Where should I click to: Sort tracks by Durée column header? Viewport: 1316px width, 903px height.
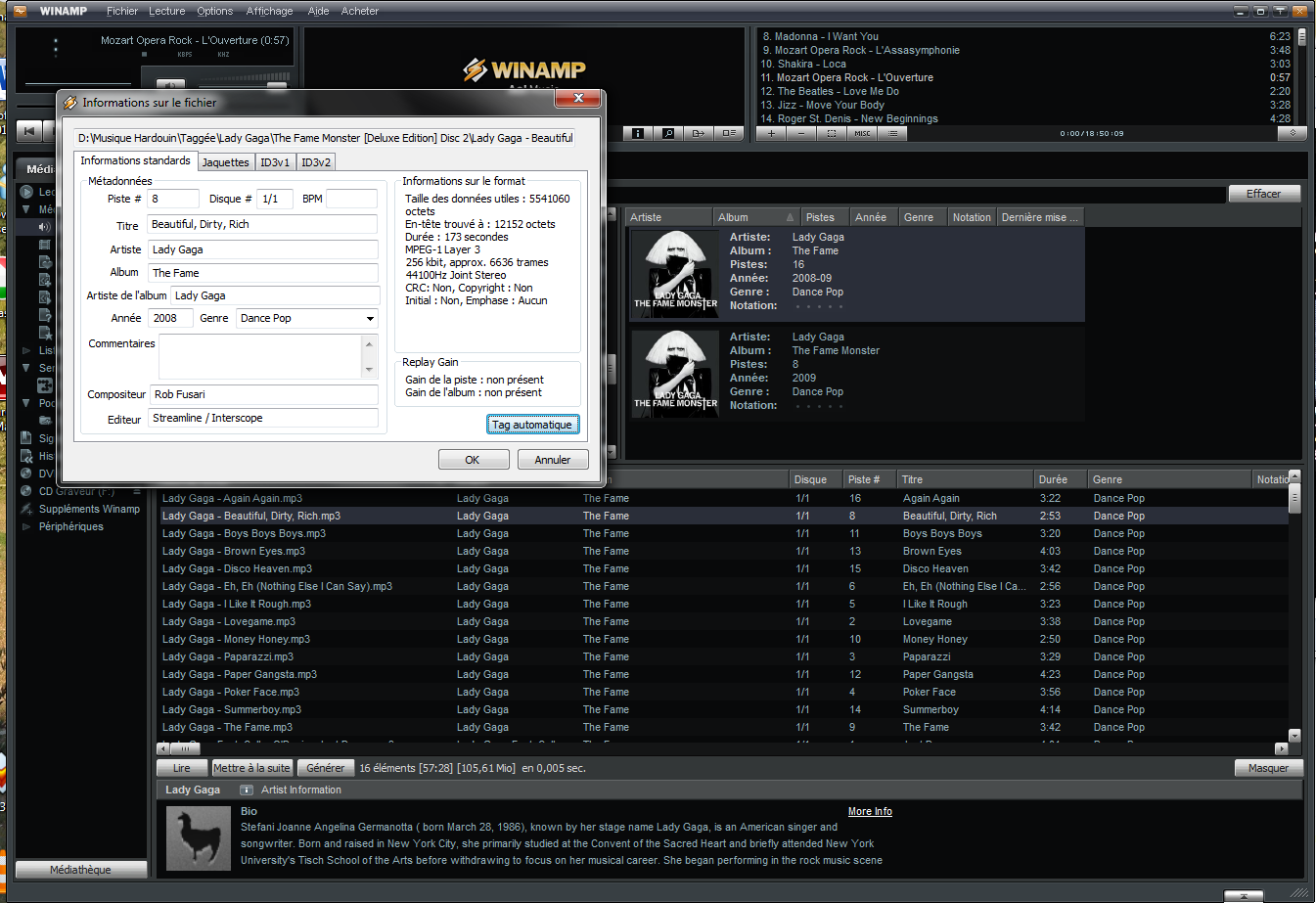(1061, 479)
